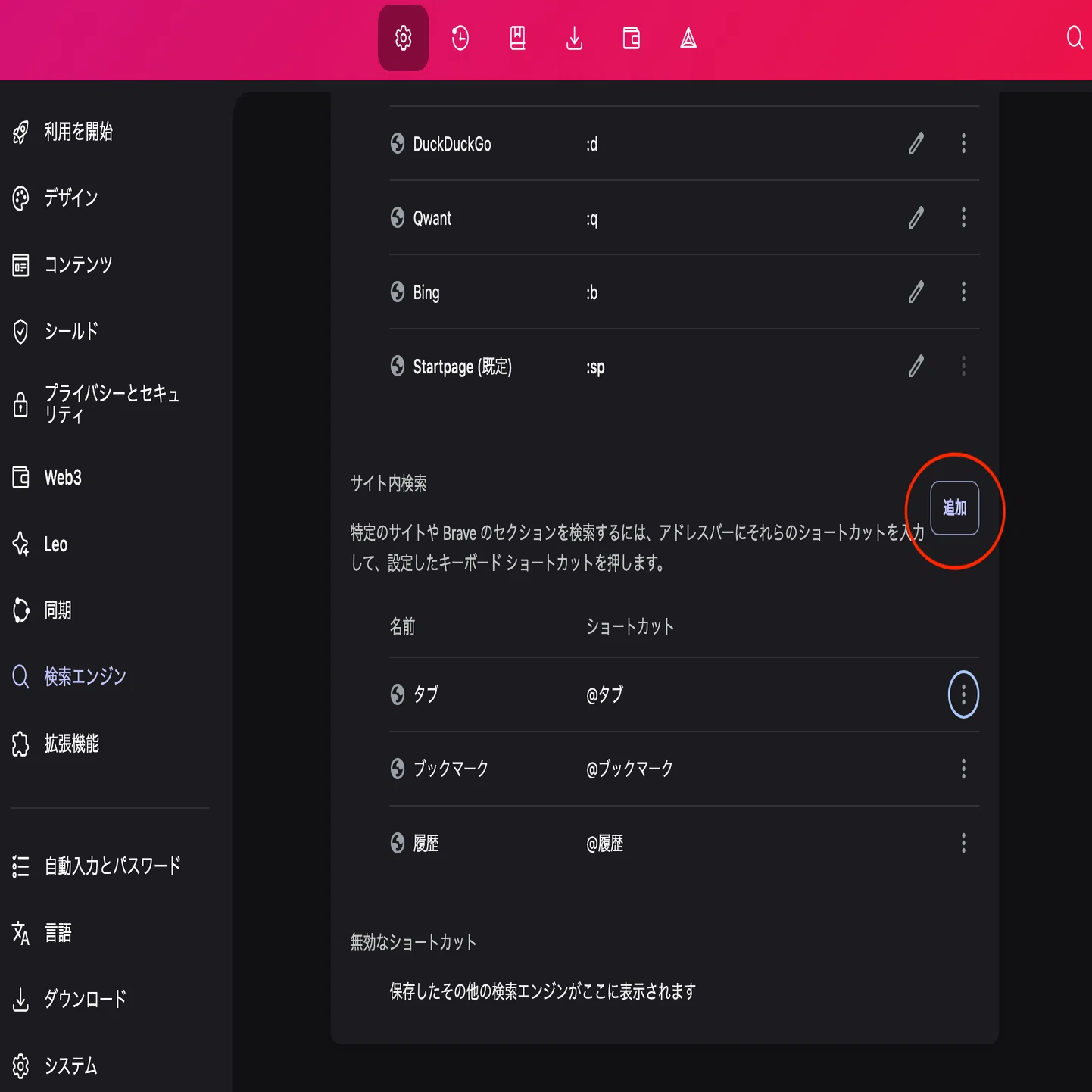Open the Leo settings section
This screenshot has width=1092, height=1092.
[40, 544]
